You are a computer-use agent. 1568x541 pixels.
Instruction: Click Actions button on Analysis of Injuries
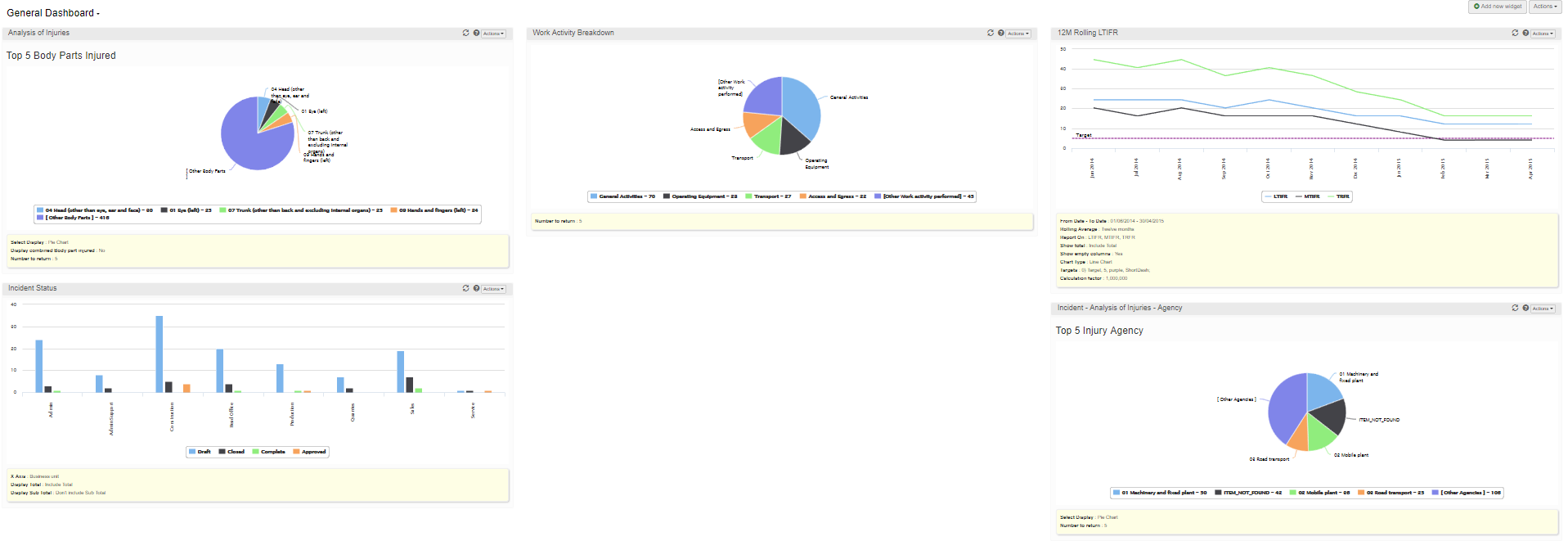pos(493,34)
